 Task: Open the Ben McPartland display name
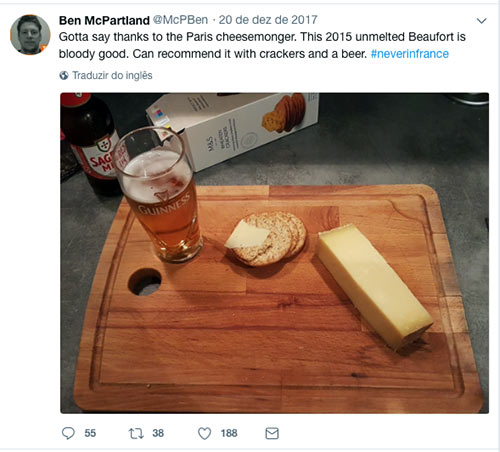[104, 20]
